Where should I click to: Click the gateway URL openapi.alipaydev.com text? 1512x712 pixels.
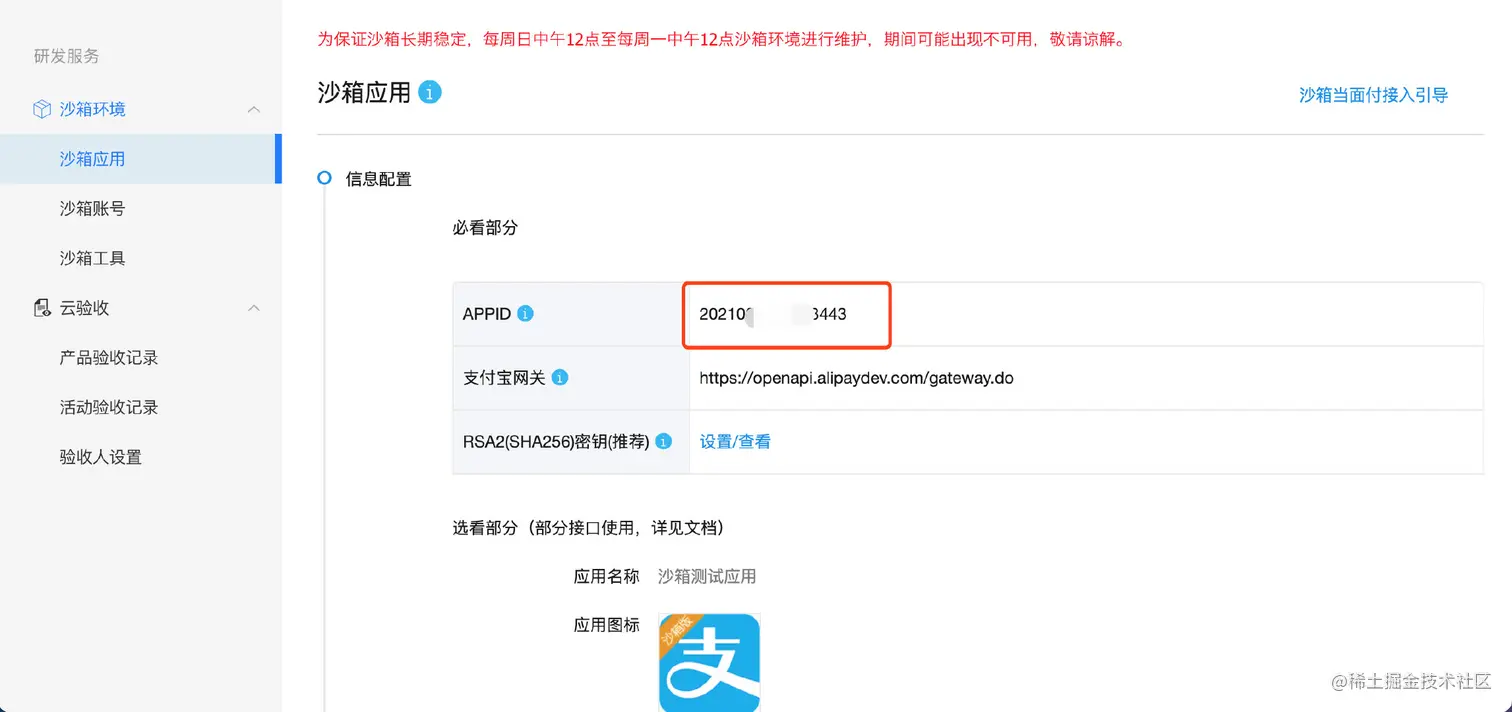pos(856,378)
